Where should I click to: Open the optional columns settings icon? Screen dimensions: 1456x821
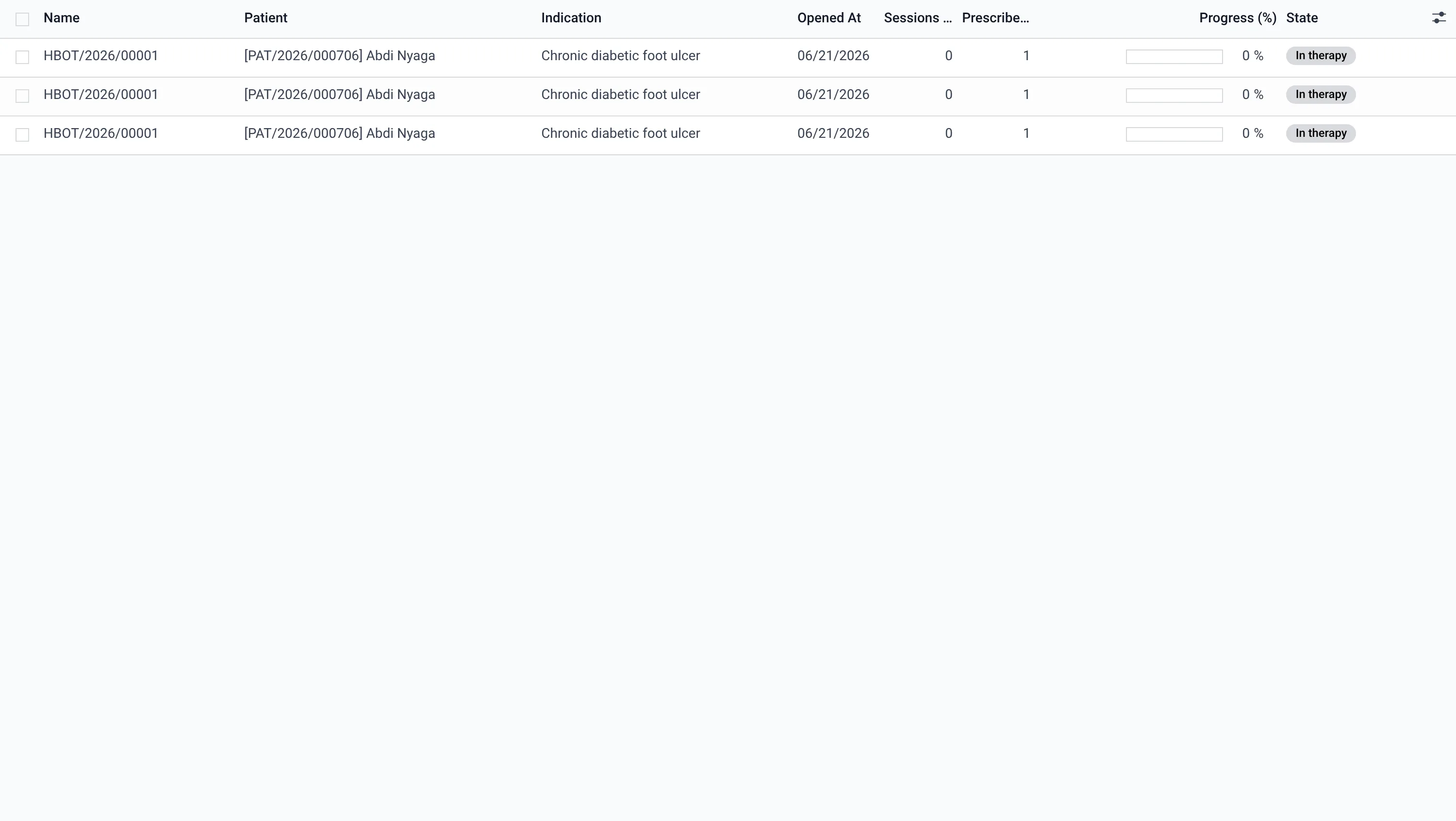[x=1439, y=18]
